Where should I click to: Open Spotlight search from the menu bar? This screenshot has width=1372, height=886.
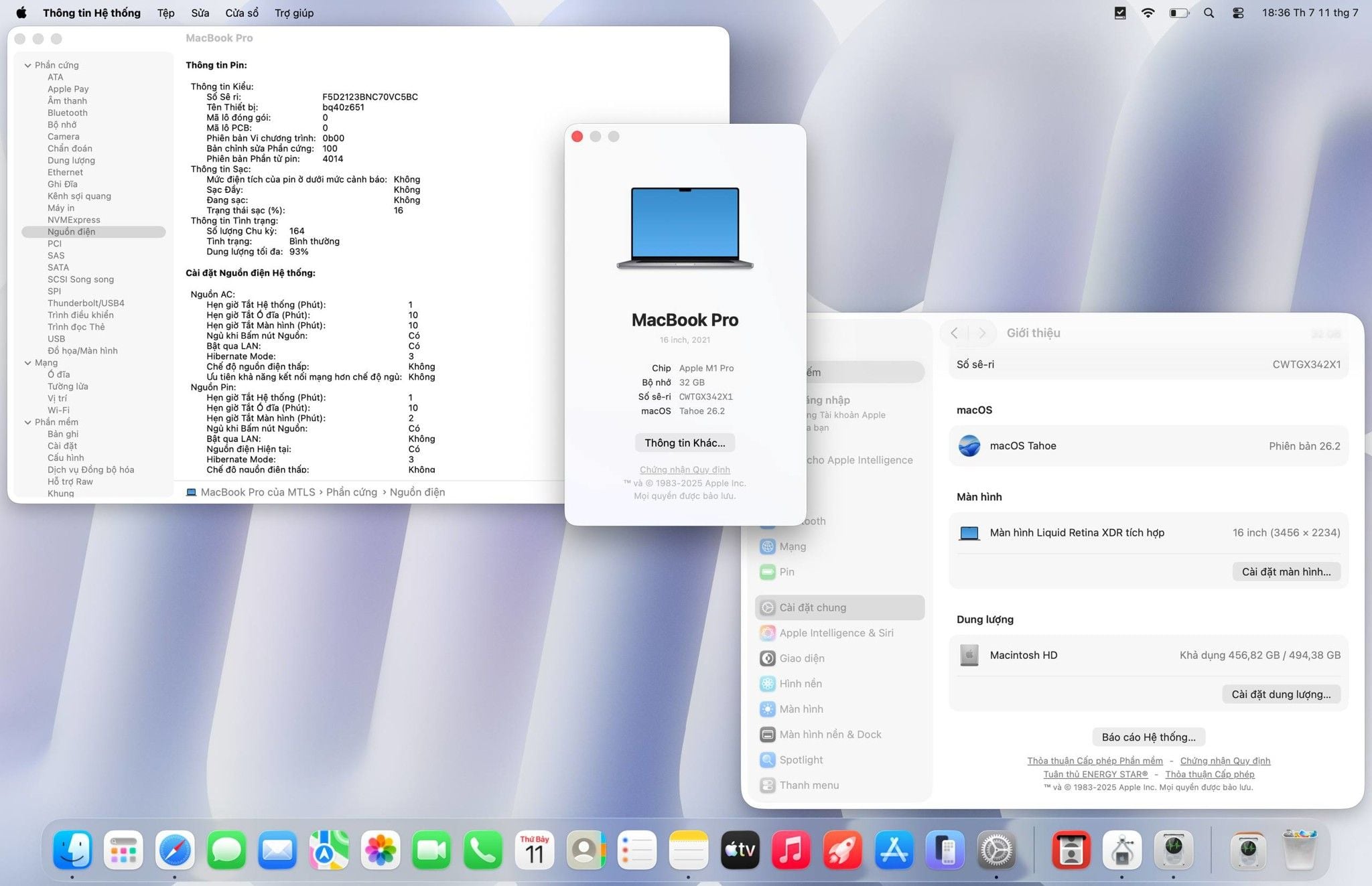coord(1209,13)
